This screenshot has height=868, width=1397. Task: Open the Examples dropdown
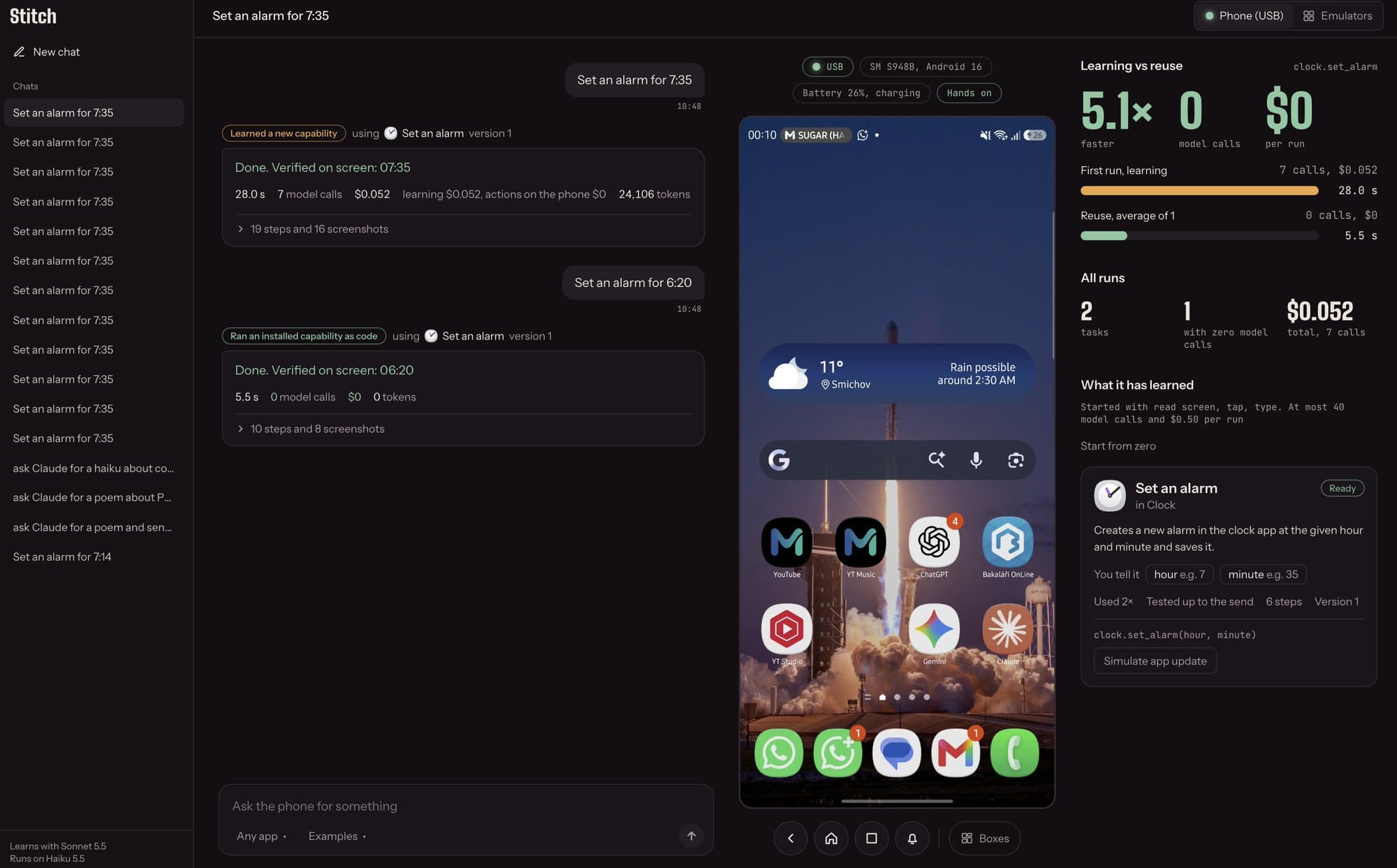point(337,836)
